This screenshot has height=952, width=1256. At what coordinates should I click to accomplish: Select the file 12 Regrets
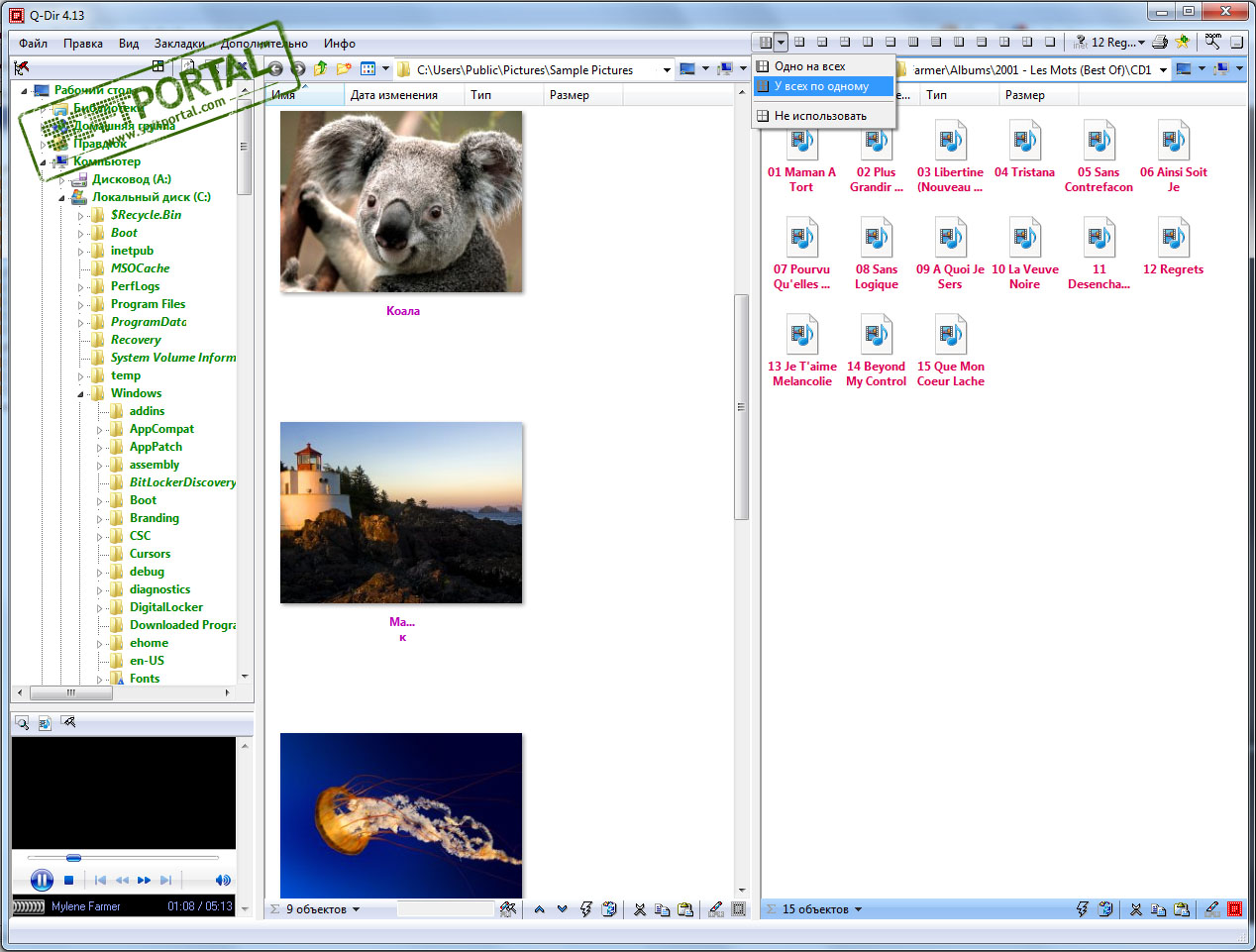[x=1173, y=248]
